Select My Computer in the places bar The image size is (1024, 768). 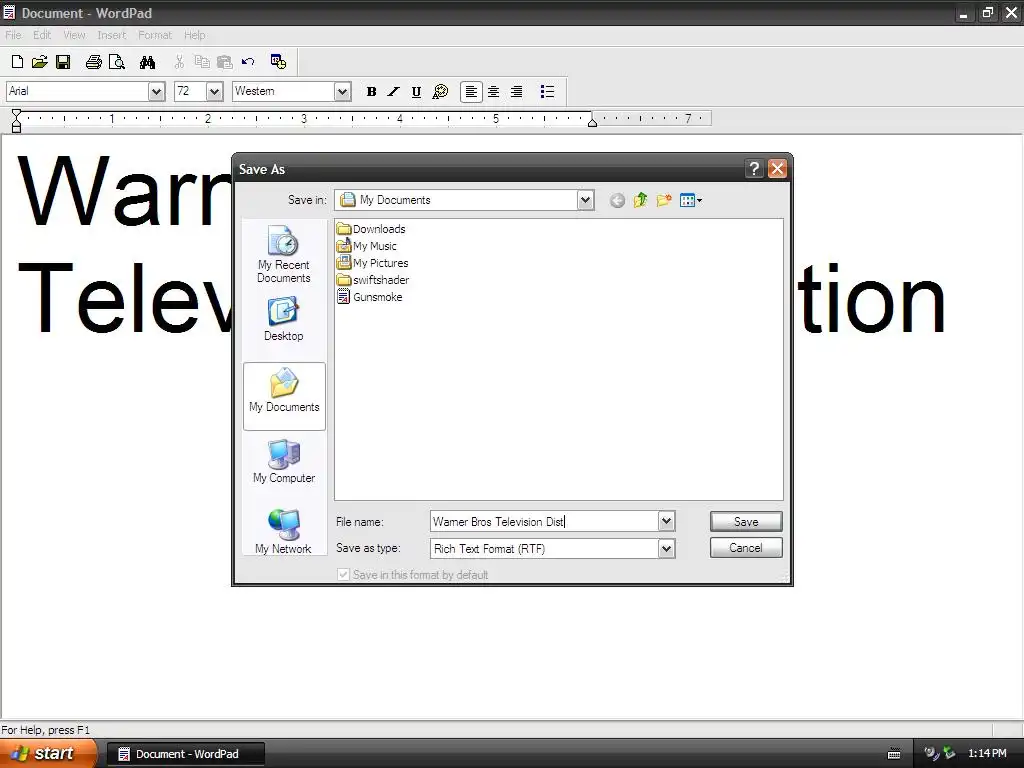284,461
